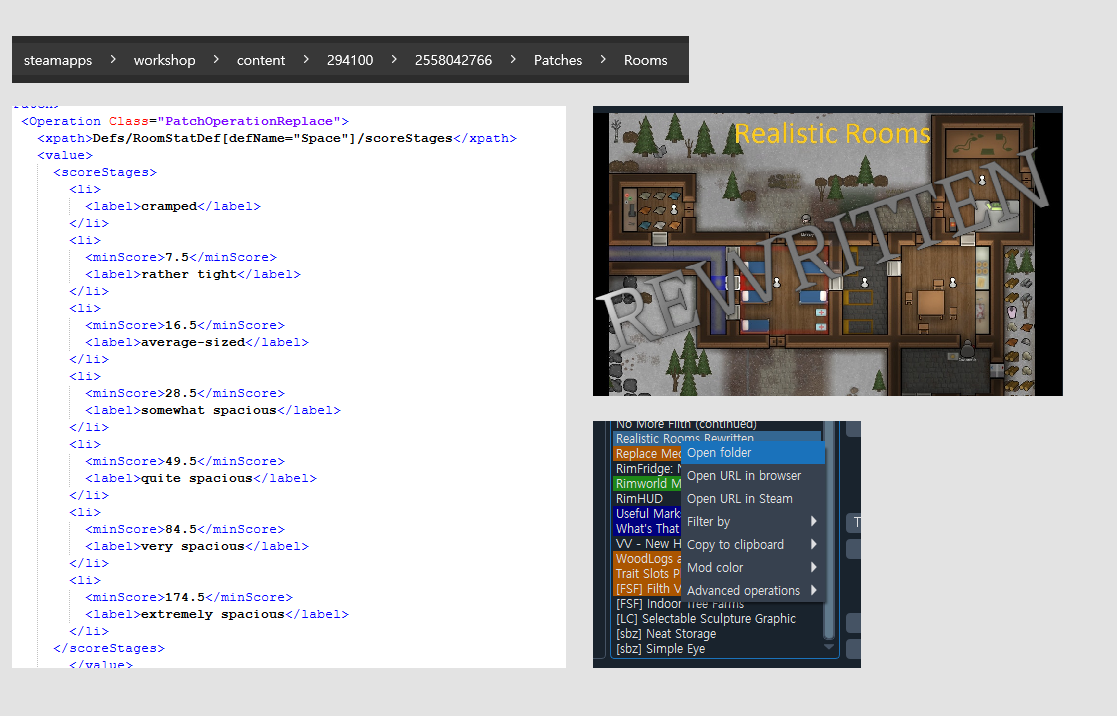Click the mod list vertical scrollbar
Screen dimensions: 1117x716
click(x=828, y=531)
